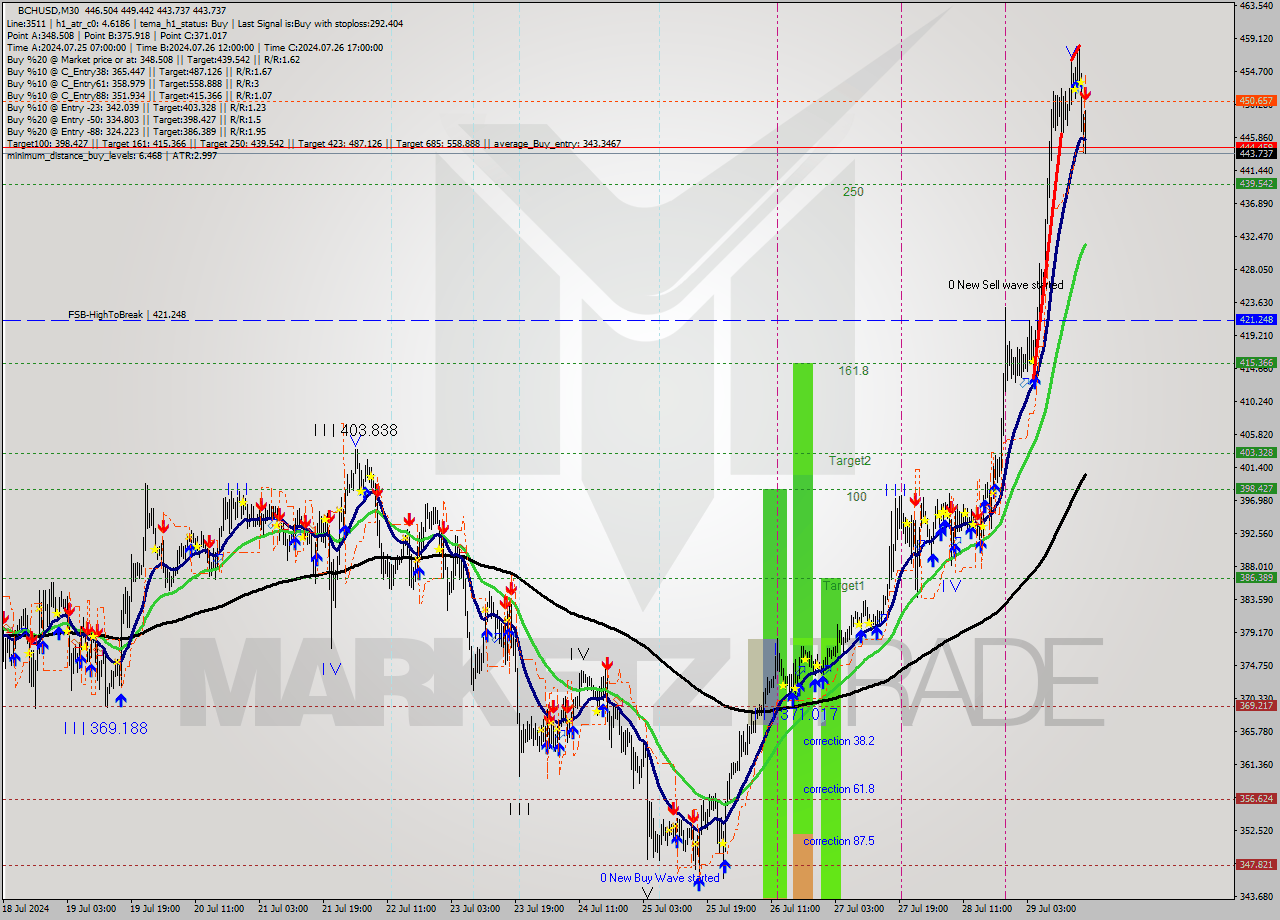This screenshot has height=920, width=1280.
Task: Click the 403.328 green price tag
Action: click(x=1256, y=453)
